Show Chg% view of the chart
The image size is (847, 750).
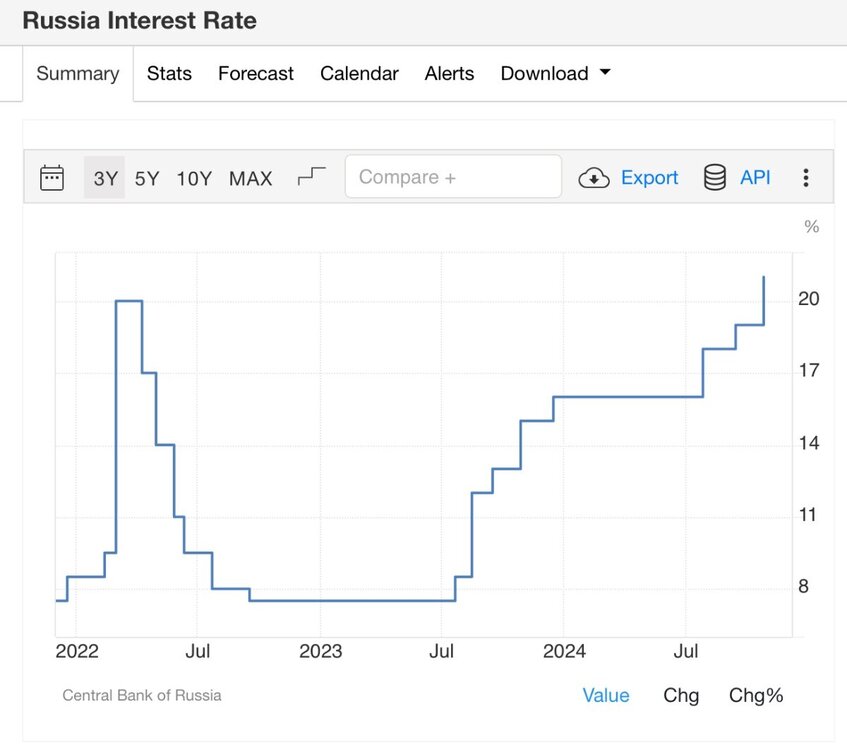(x=756, y=695)
